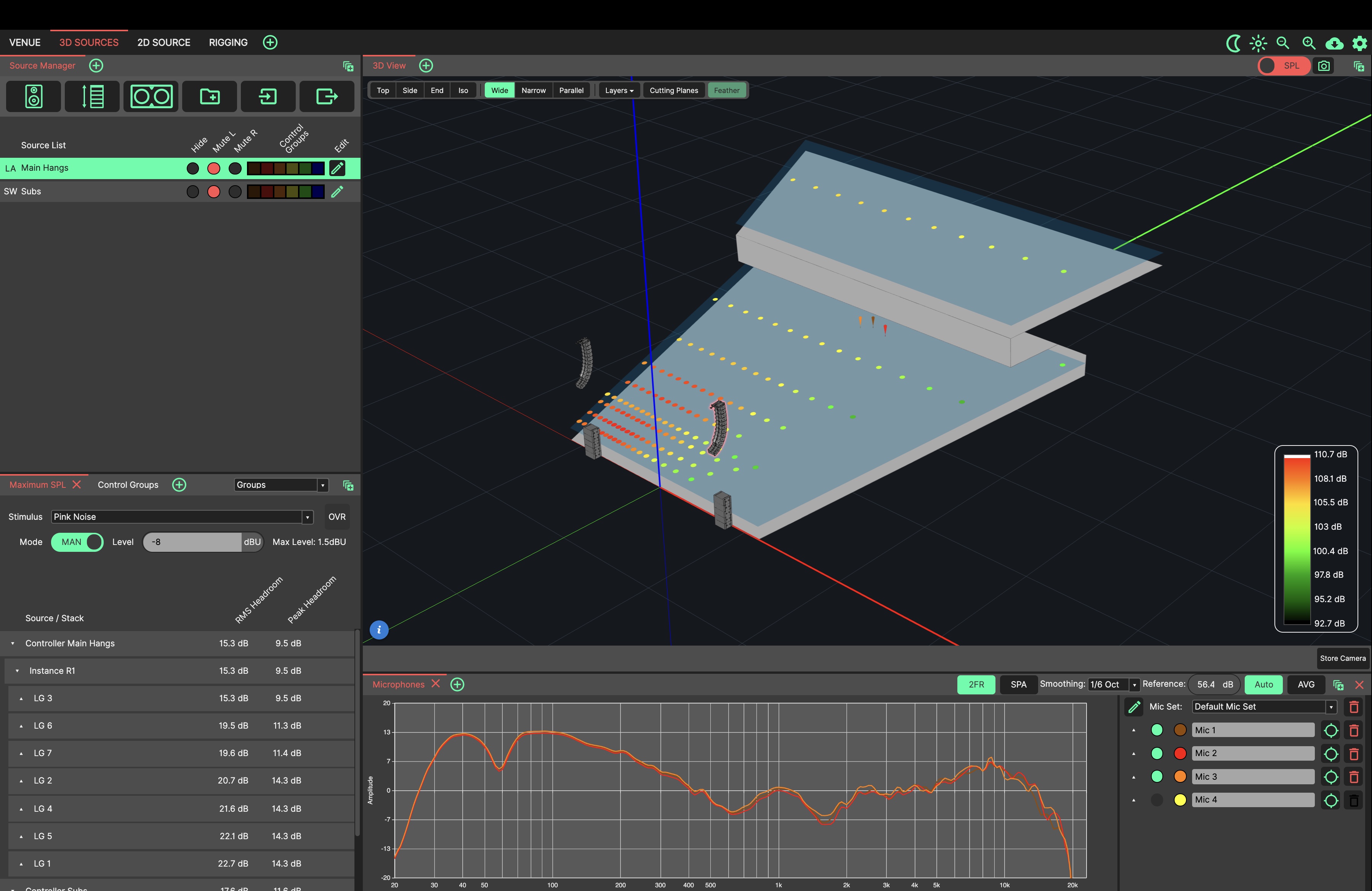The height and width of the screenshot is (891, 1372).
Task: Zoom in using magnifier icon
Action: 1309,43
